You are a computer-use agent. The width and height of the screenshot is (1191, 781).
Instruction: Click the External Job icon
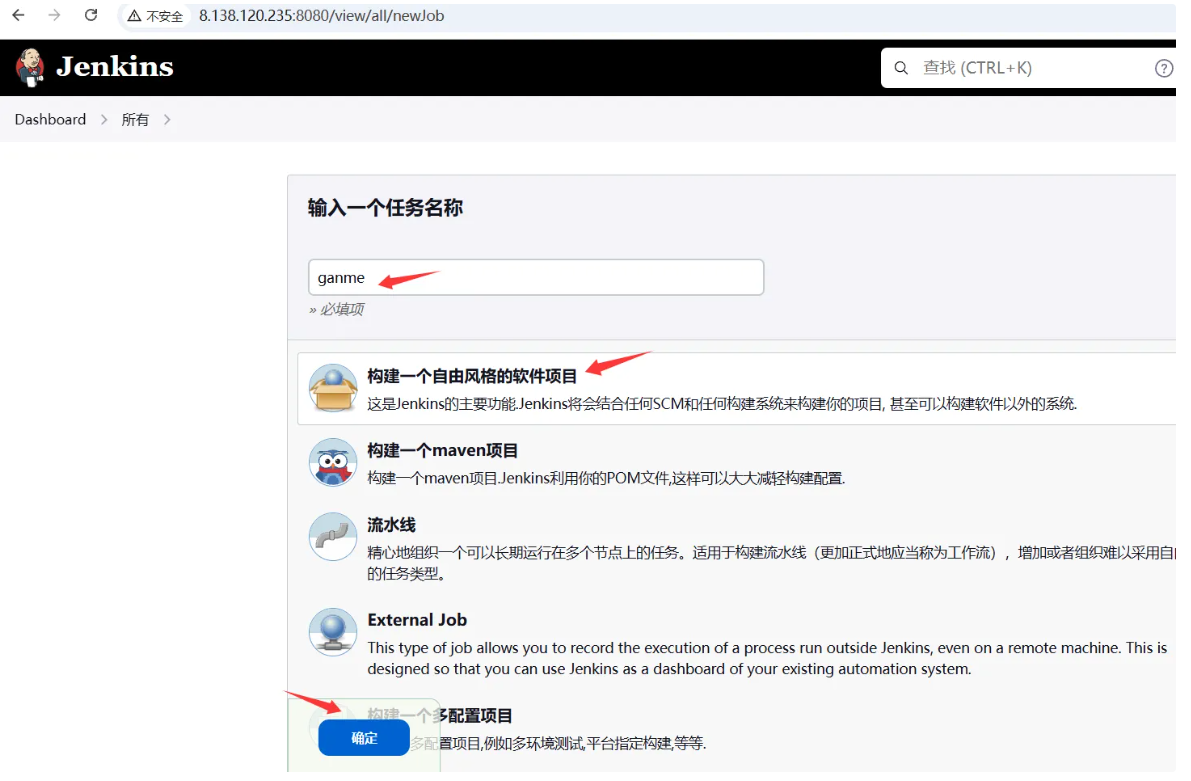(333, 632)
